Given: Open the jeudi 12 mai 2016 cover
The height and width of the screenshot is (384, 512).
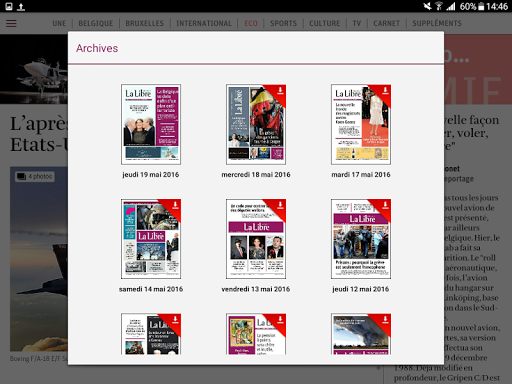Looking at the screenshot, I should [x=361, y=239].
